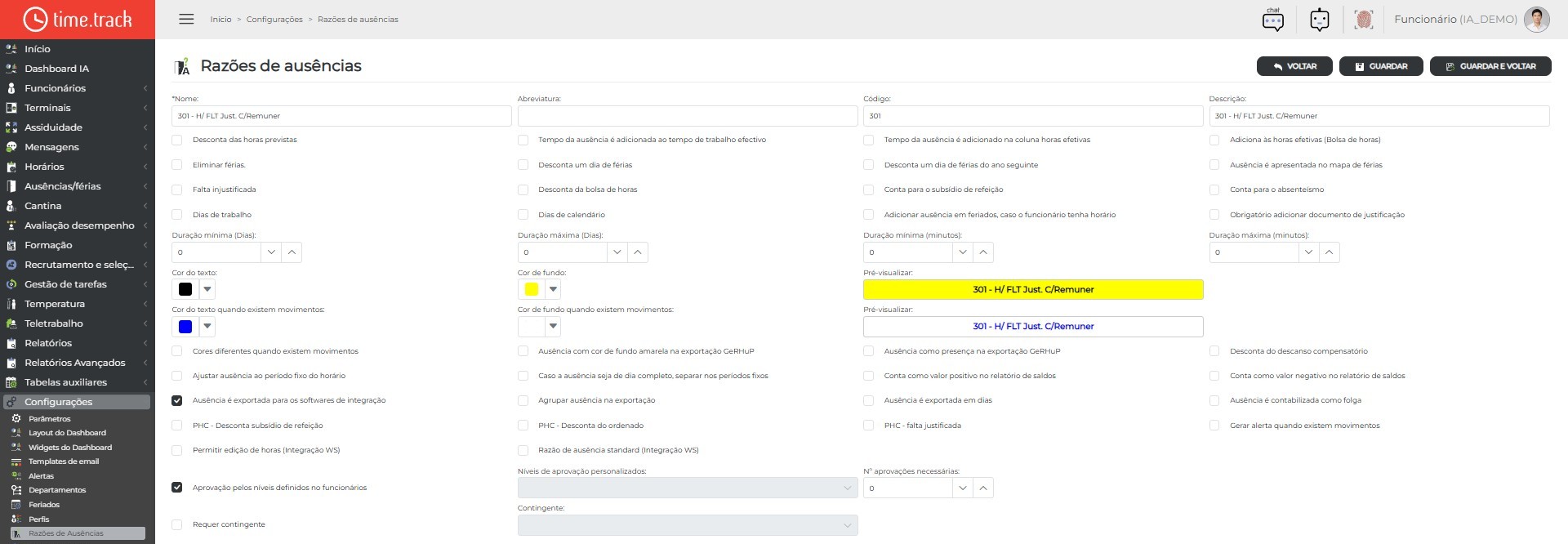This screenshot has height=544, width=1568.
Task: Click the Gestão de tarefas sidebar icon
Action: 11,284
